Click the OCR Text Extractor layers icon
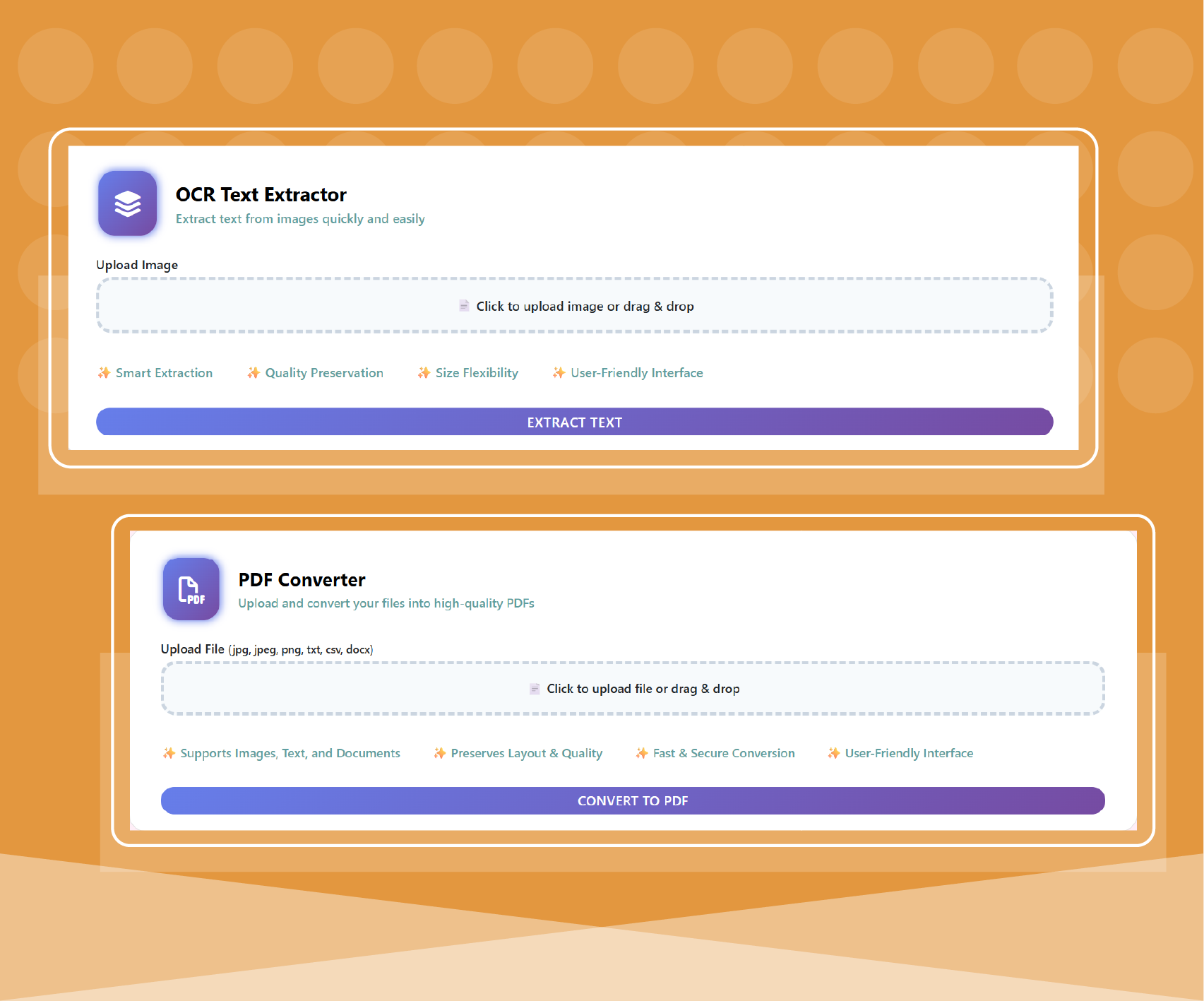 click(127, 203)
